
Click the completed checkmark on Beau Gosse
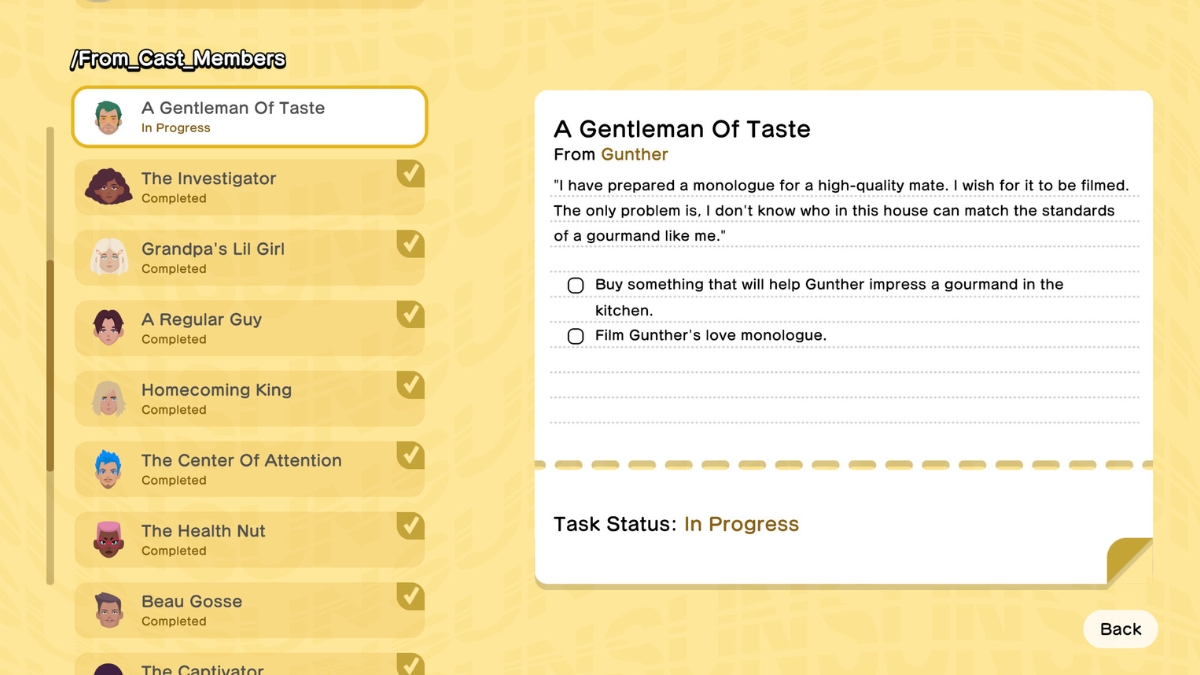410,597
